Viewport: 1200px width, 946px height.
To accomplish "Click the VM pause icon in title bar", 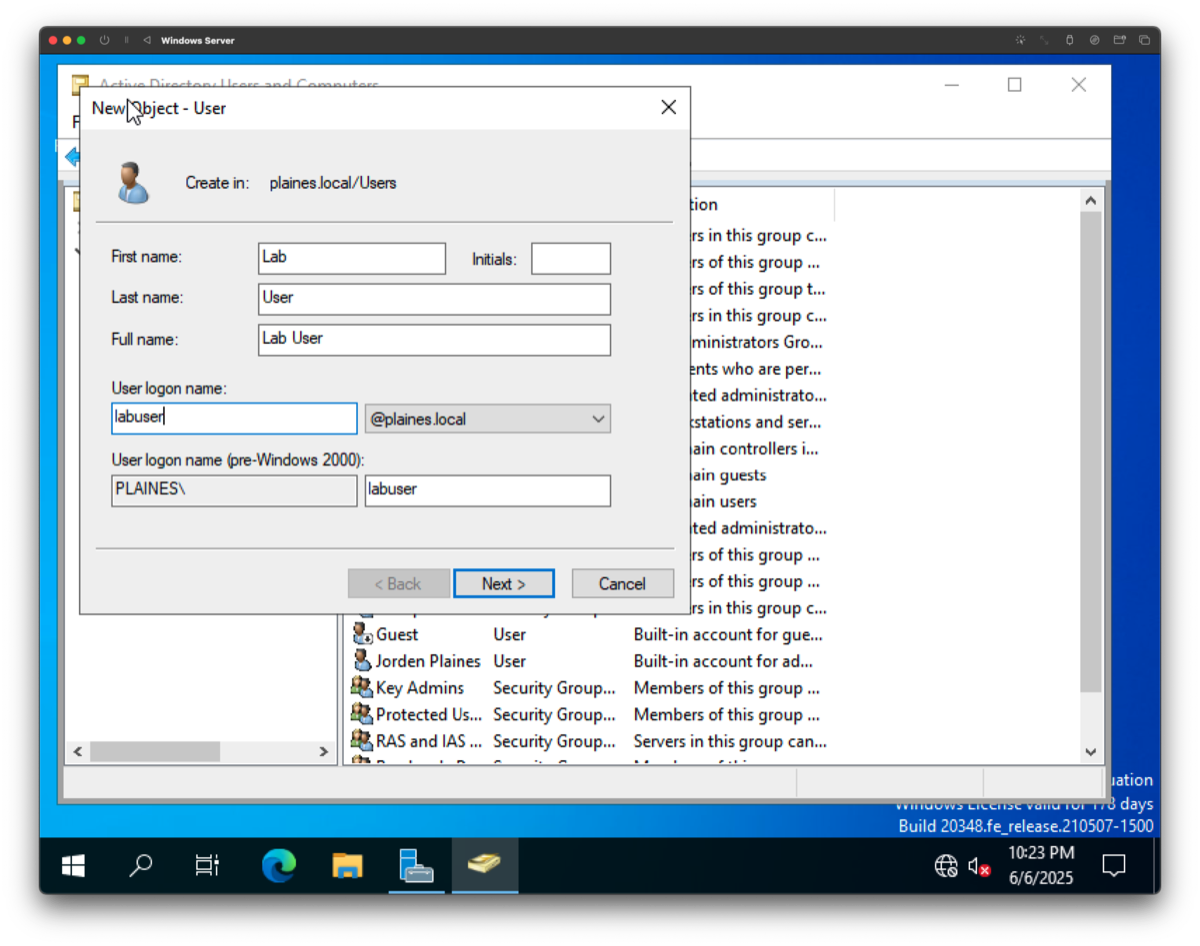I will 127,40.
